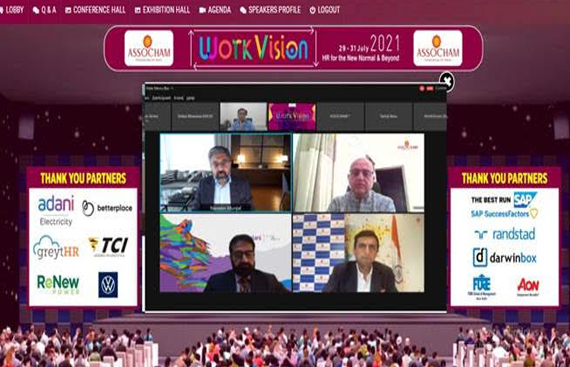
Task: Open the Participant menu in the video window
Action: tap(161, 98)
